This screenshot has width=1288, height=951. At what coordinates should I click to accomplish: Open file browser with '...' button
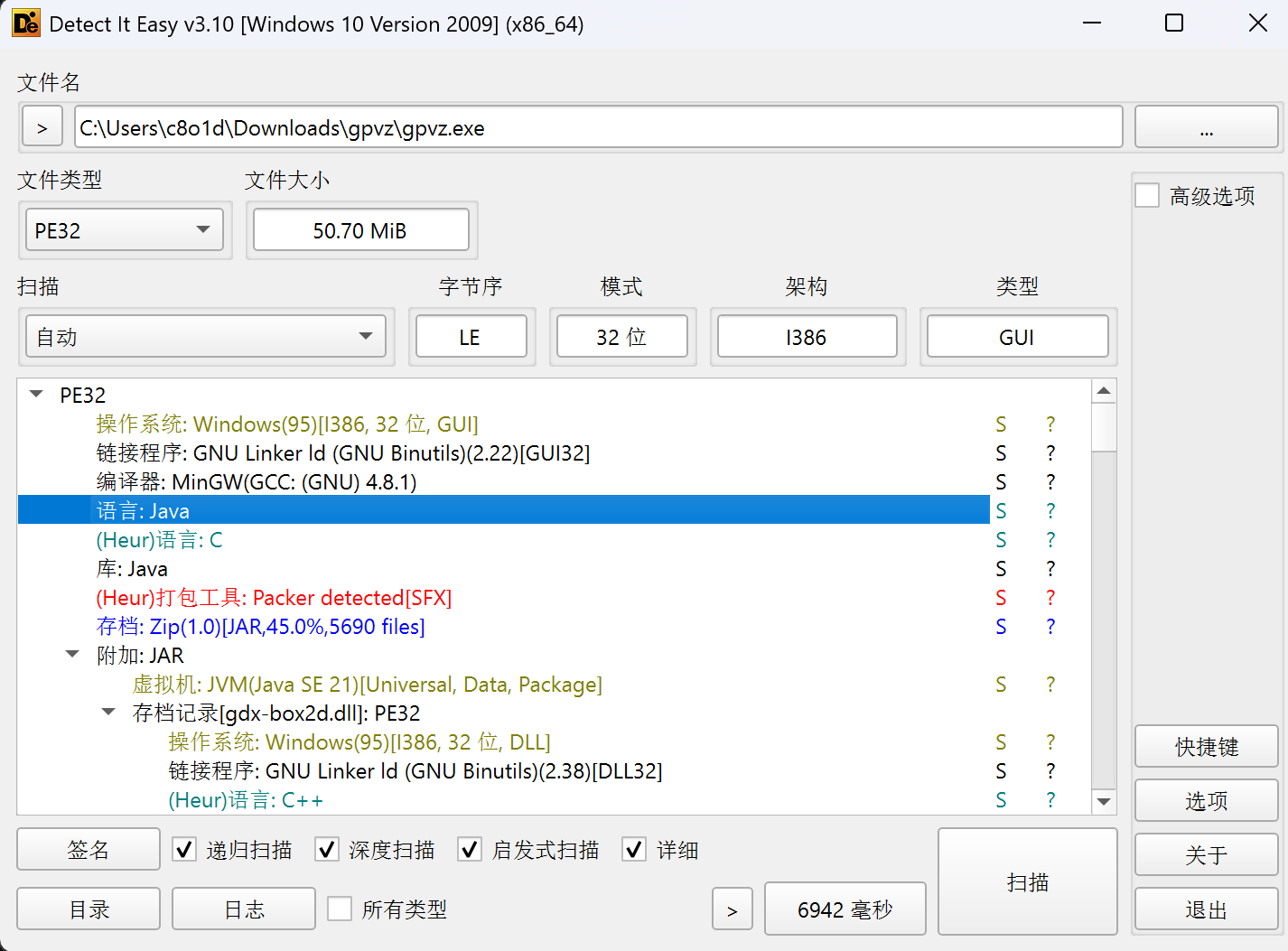[1205, 127]
